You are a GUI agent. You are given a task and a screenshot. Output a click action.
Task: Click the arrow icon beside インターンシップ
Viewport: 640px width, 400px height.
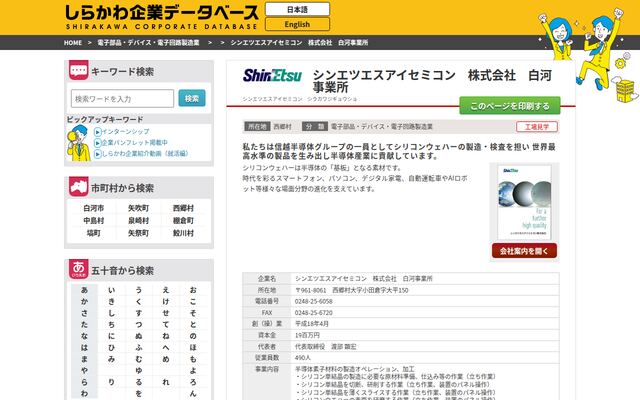[x=98, y=131]
